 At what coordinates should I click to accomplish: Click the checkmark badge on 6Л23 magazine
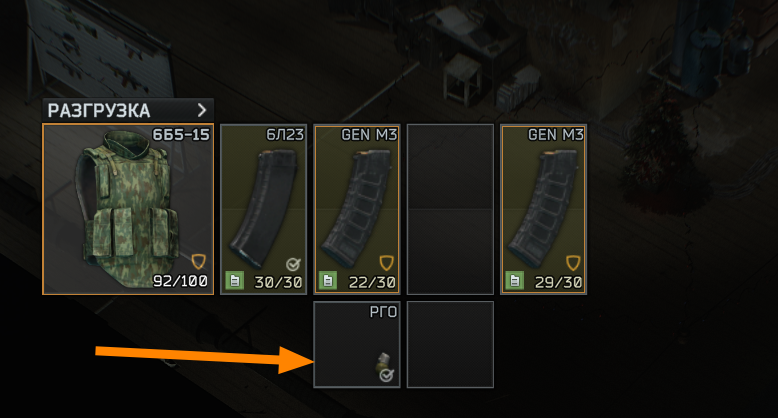(293, 265)
